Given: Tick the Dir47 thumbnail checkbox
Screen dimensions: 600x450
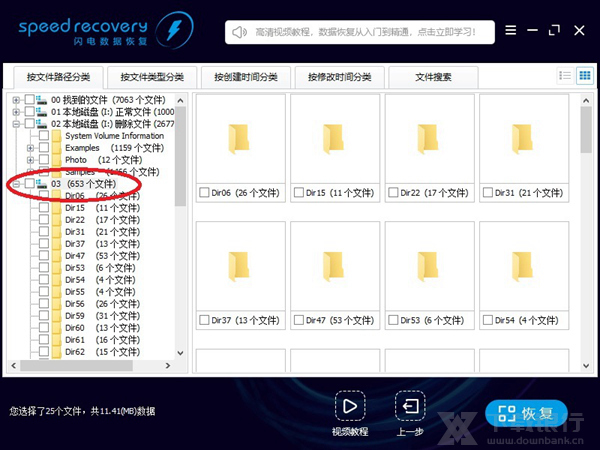Looking at the screenshot, I should coord(301,320).
